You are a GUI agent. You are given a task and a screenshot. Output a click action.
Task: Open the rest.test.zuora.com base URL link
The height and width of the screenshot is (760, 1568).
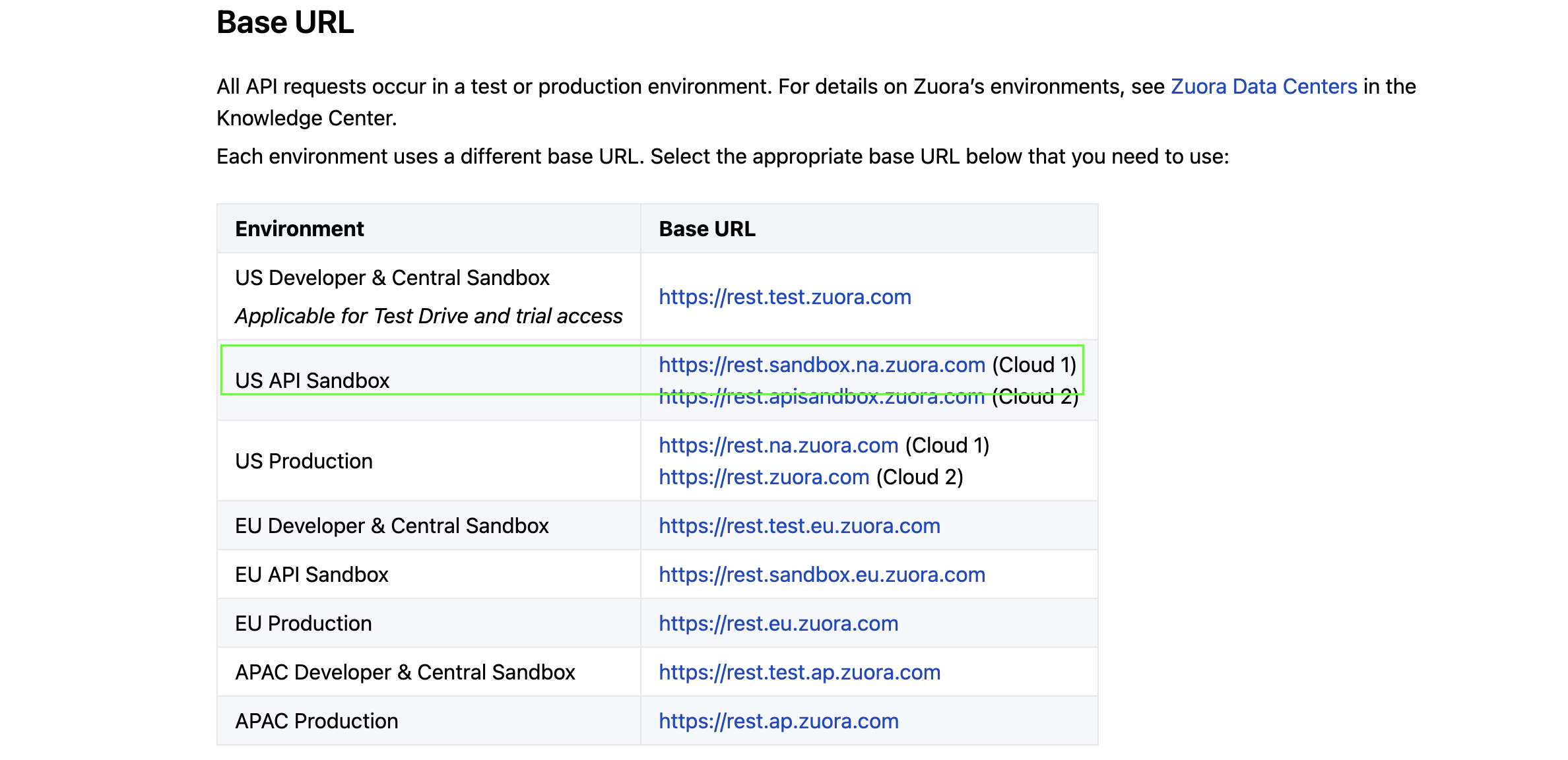pyautogui.click(x=785, y=297)
